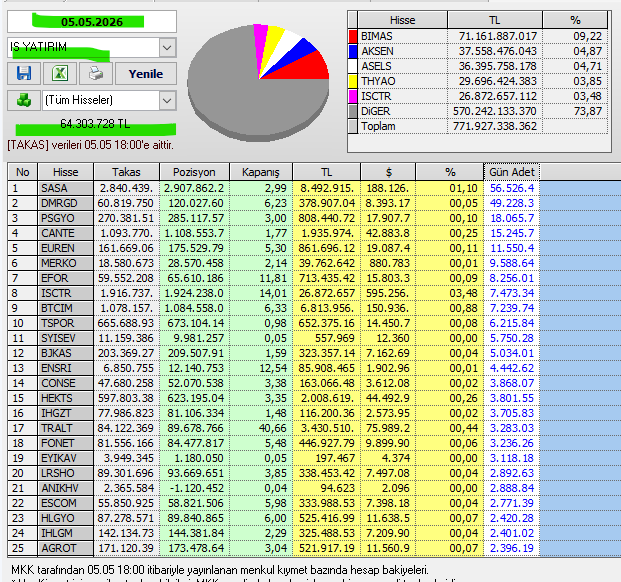621x582 pixels.
Task: Select the BTCIM stock cell
Action: pyautogui.click(x=66, y=308)
